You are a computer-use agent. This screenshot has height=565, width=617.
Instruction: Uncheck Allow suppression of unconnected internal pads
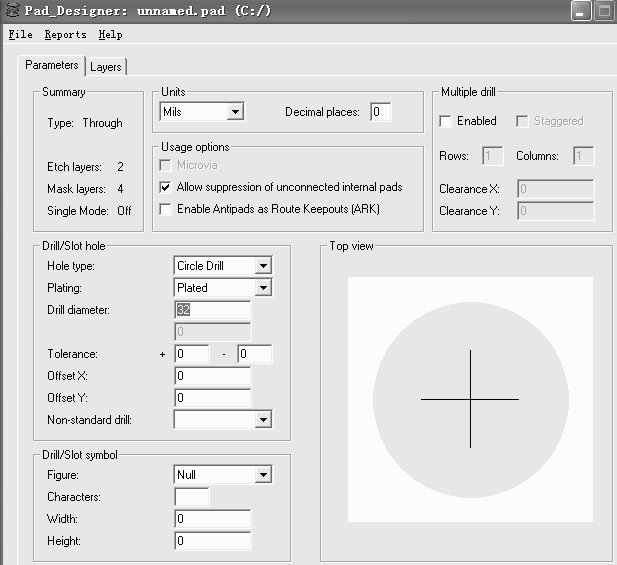(x=165, y=187)
